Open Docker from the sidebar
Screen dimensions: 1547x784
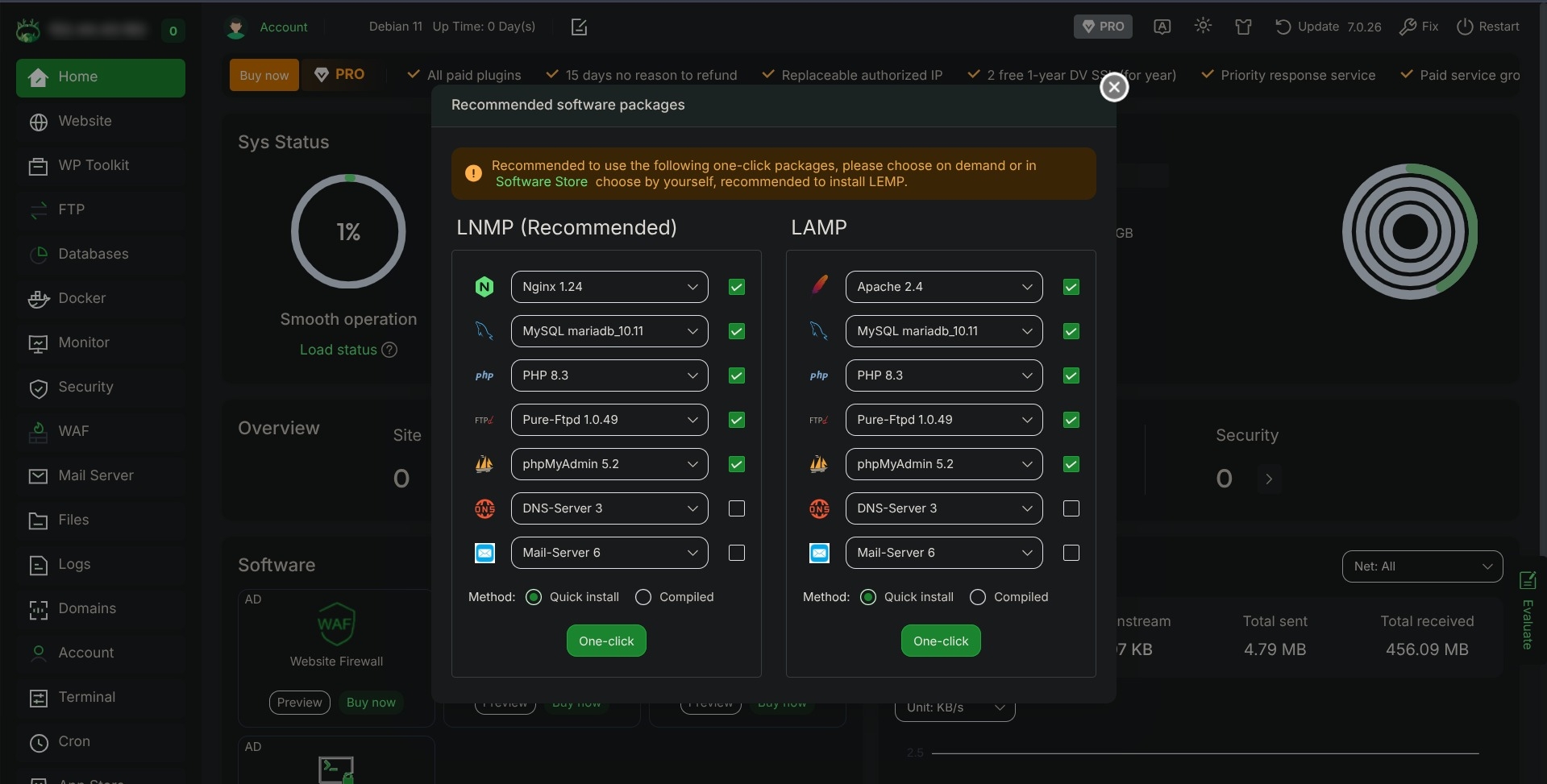coord(82,298)
